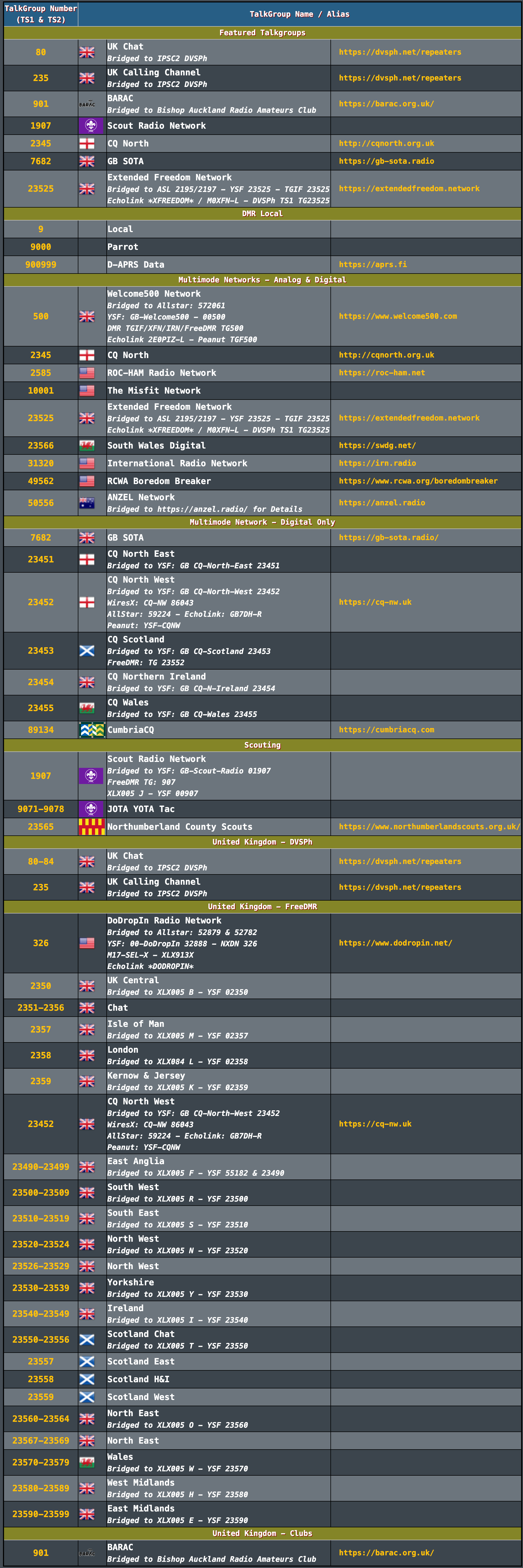Viewport: 523px width, 1568px height.
Task: Click the "TalkGroup Name / Alias" column header
Action: [299, 14]
